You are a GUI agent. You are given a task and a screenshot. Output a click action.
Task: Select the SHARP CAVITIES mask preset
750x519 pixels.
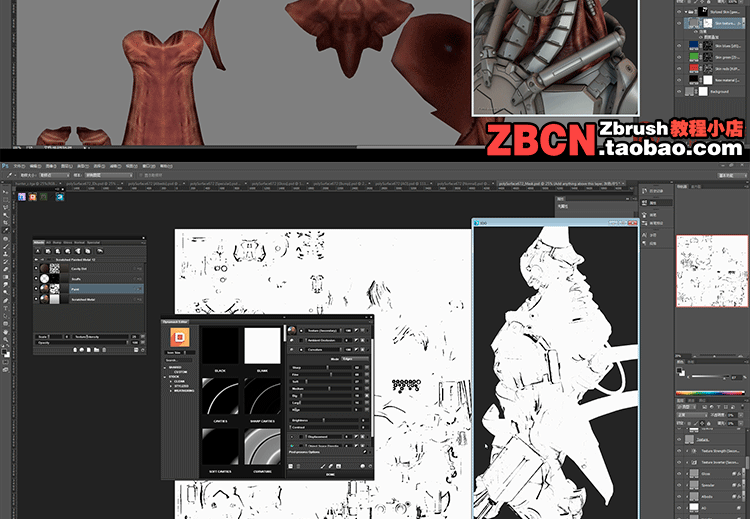[263, 396]
